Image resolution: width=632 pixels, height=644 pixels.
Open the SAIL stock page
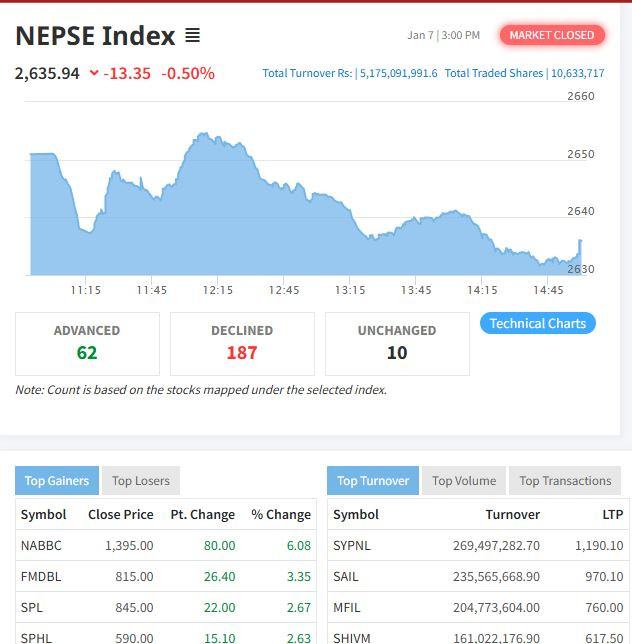click(346, 577)
